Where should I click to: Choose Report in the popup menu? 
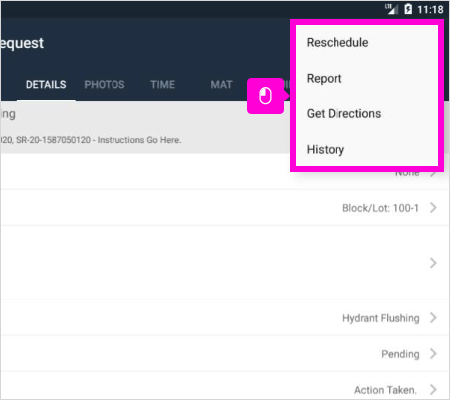point(324,79)
